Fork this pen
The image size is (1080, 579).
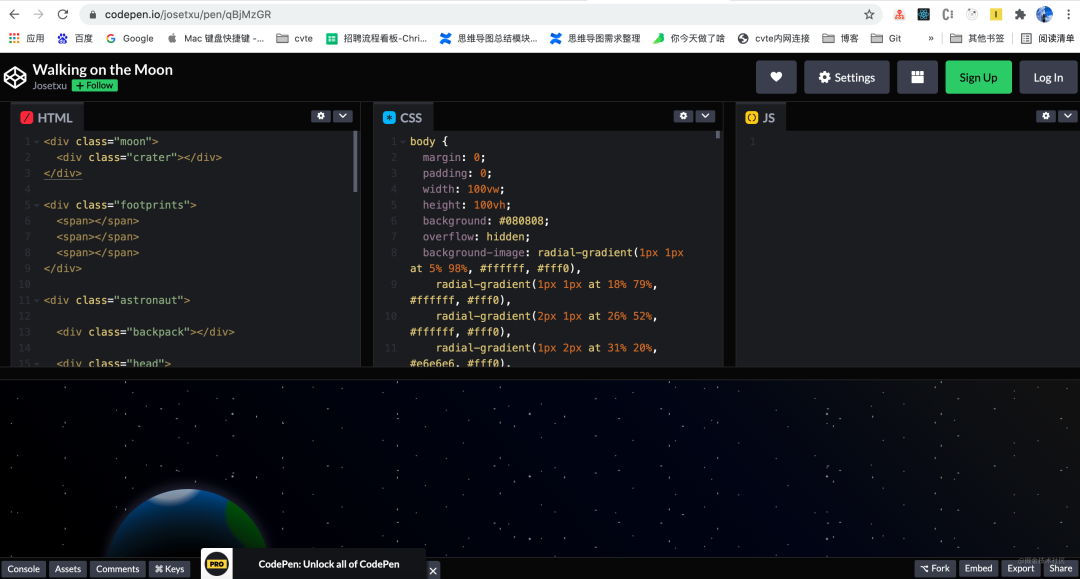[x=935, y=569]
